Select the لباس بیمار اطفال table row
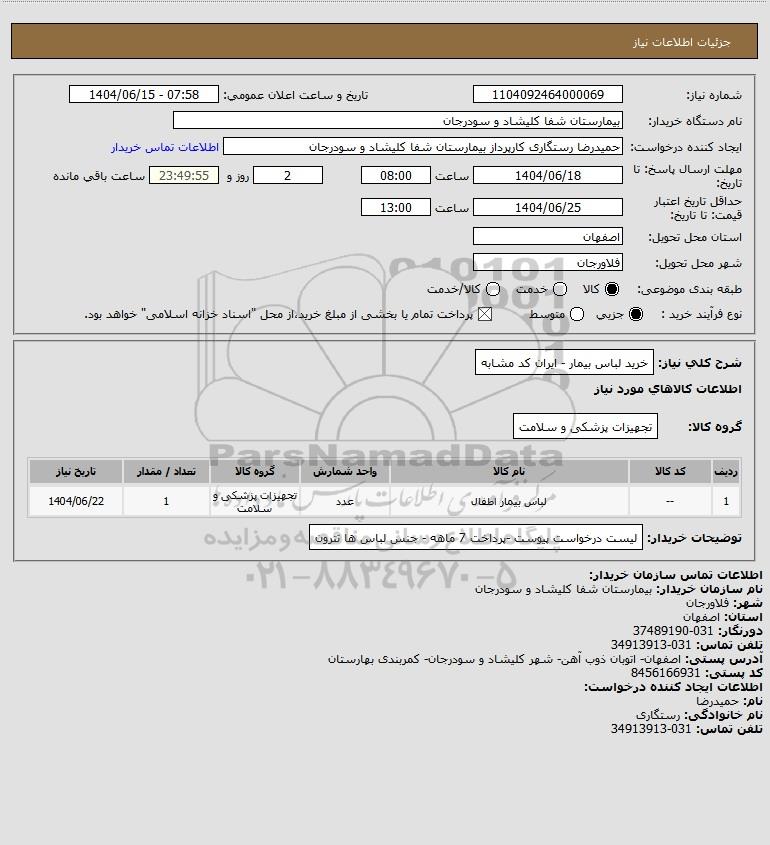This screenshot has height=845, width=770. pos(385,501)
